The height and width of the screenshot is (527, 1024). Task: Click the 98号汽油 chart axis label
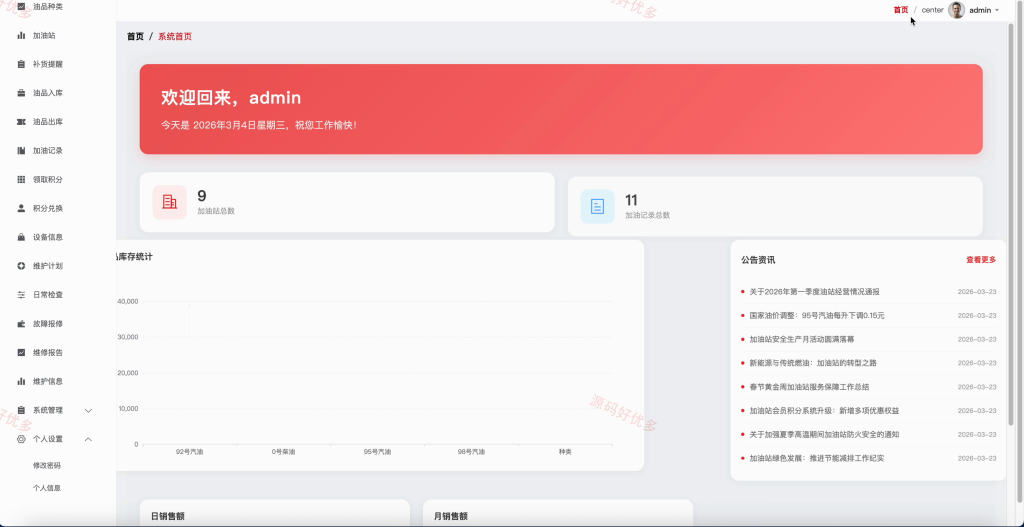click(472, 452)
